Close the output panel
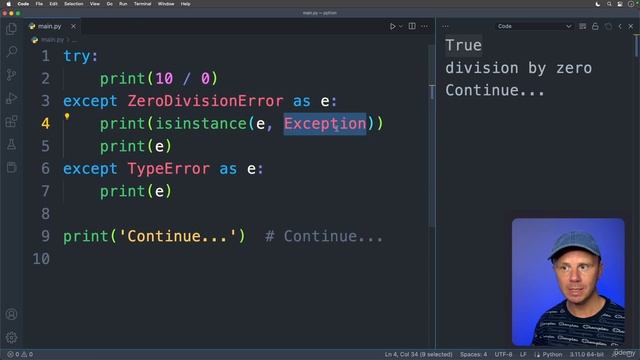This screenshot has width=640, height=360. click(x=631, y=26)
